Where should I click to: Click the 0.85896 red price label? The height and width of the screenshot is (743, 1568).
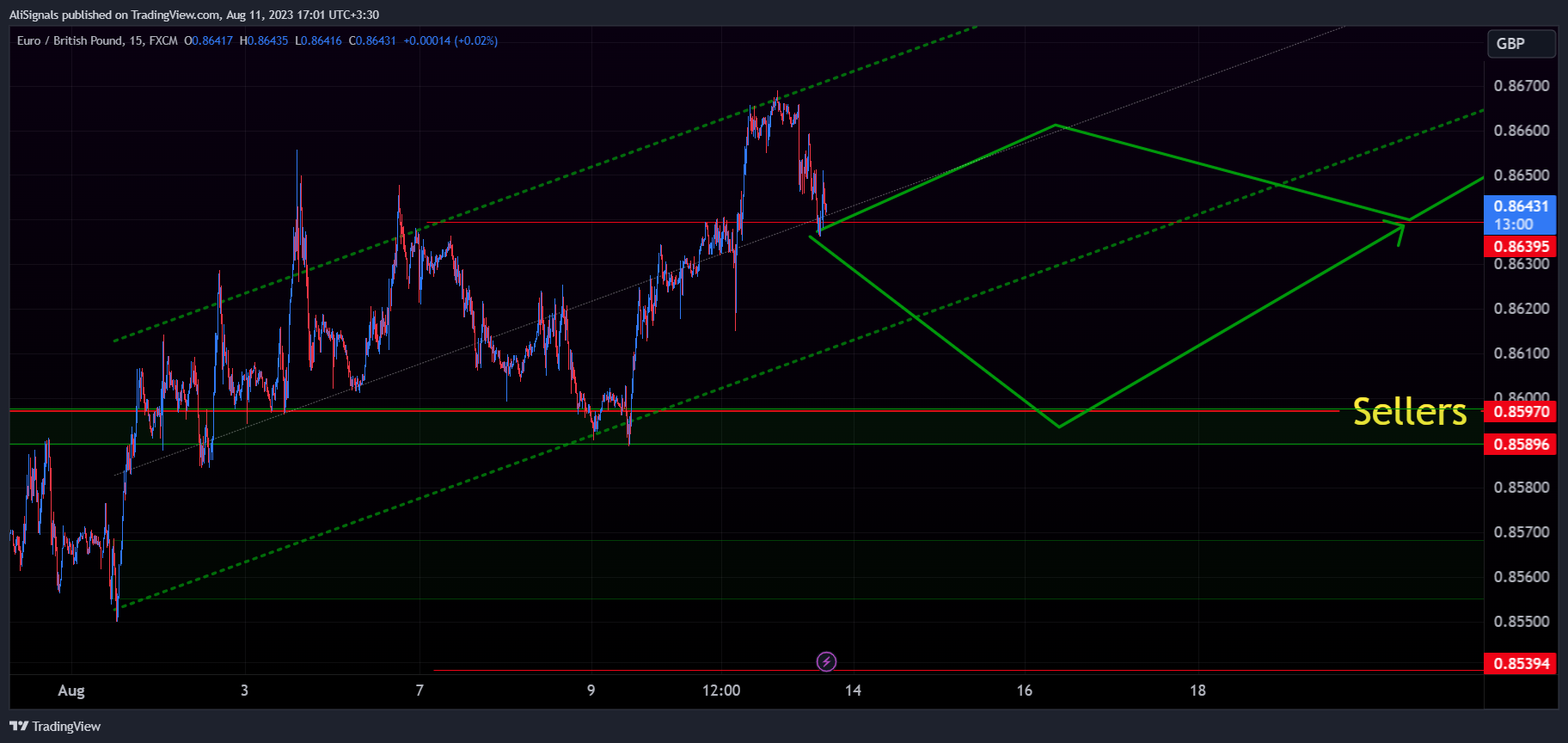click(1520, 445)
